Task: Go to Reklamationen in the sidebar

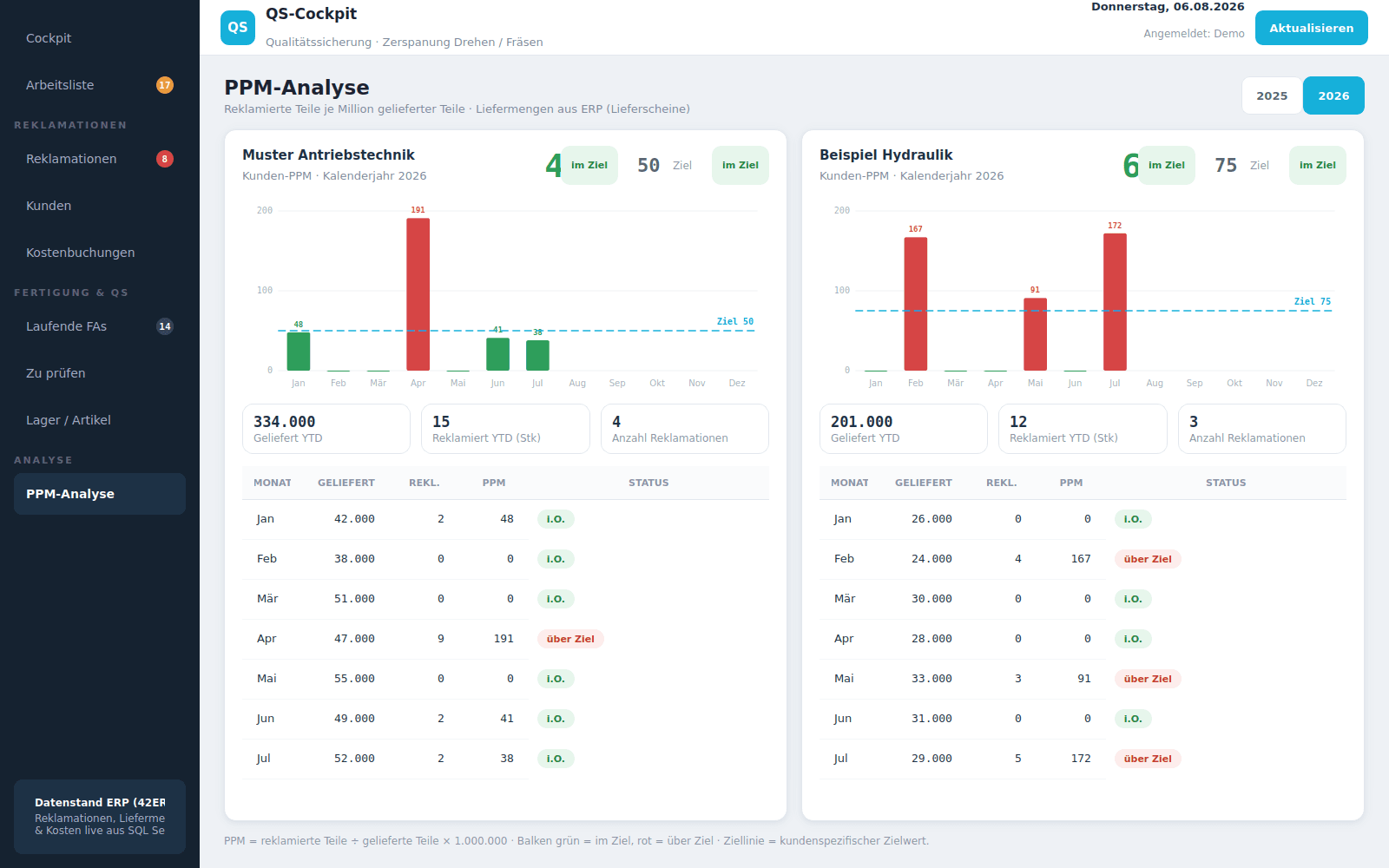Action: pyautogui.click(x=100, y=159)
